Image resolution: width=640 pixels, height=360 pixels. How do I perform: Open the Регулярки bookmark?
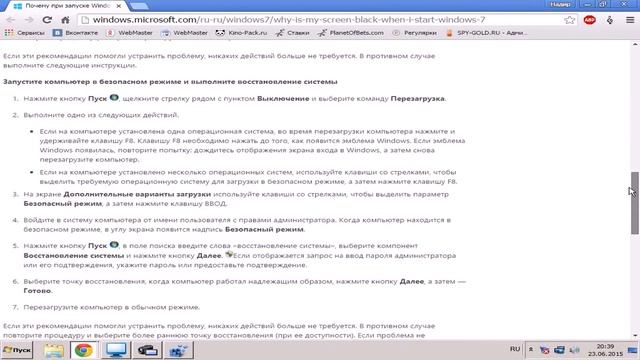coord(414,33)
